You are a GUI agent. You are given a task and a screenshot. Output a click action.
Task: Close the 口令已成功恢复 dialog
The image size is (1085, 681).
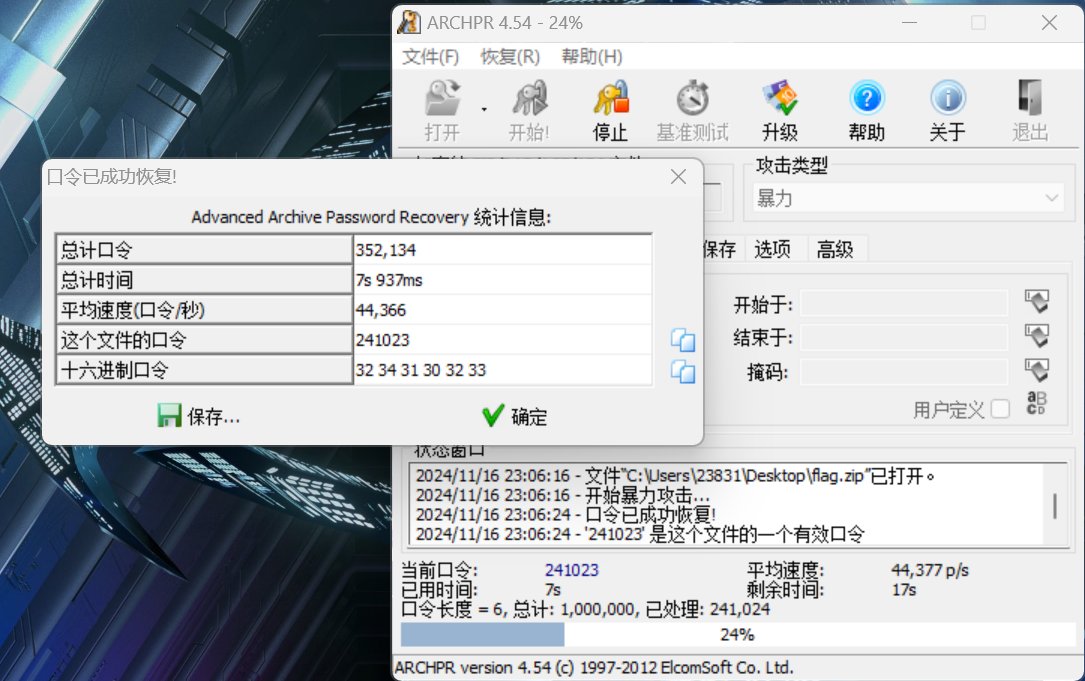point(678,177)
